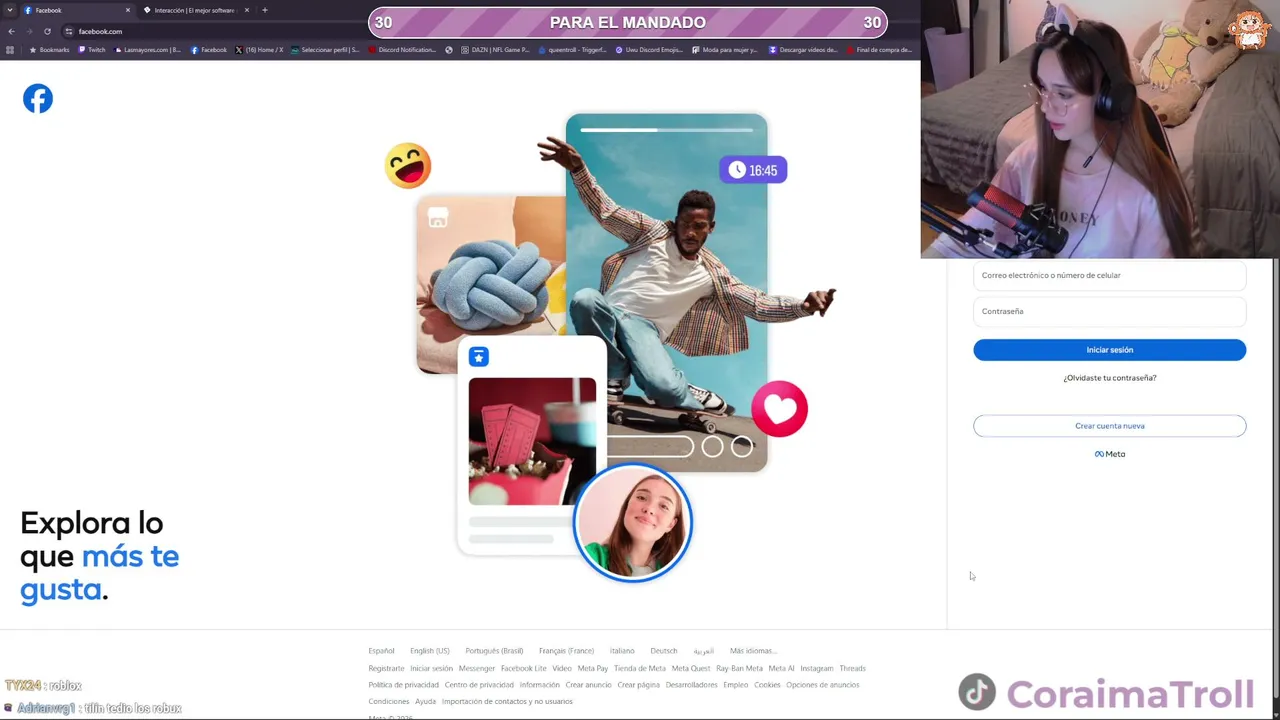
Task: Open the new tab plus button
Action: pyautogui.click(x=265, y=10)
